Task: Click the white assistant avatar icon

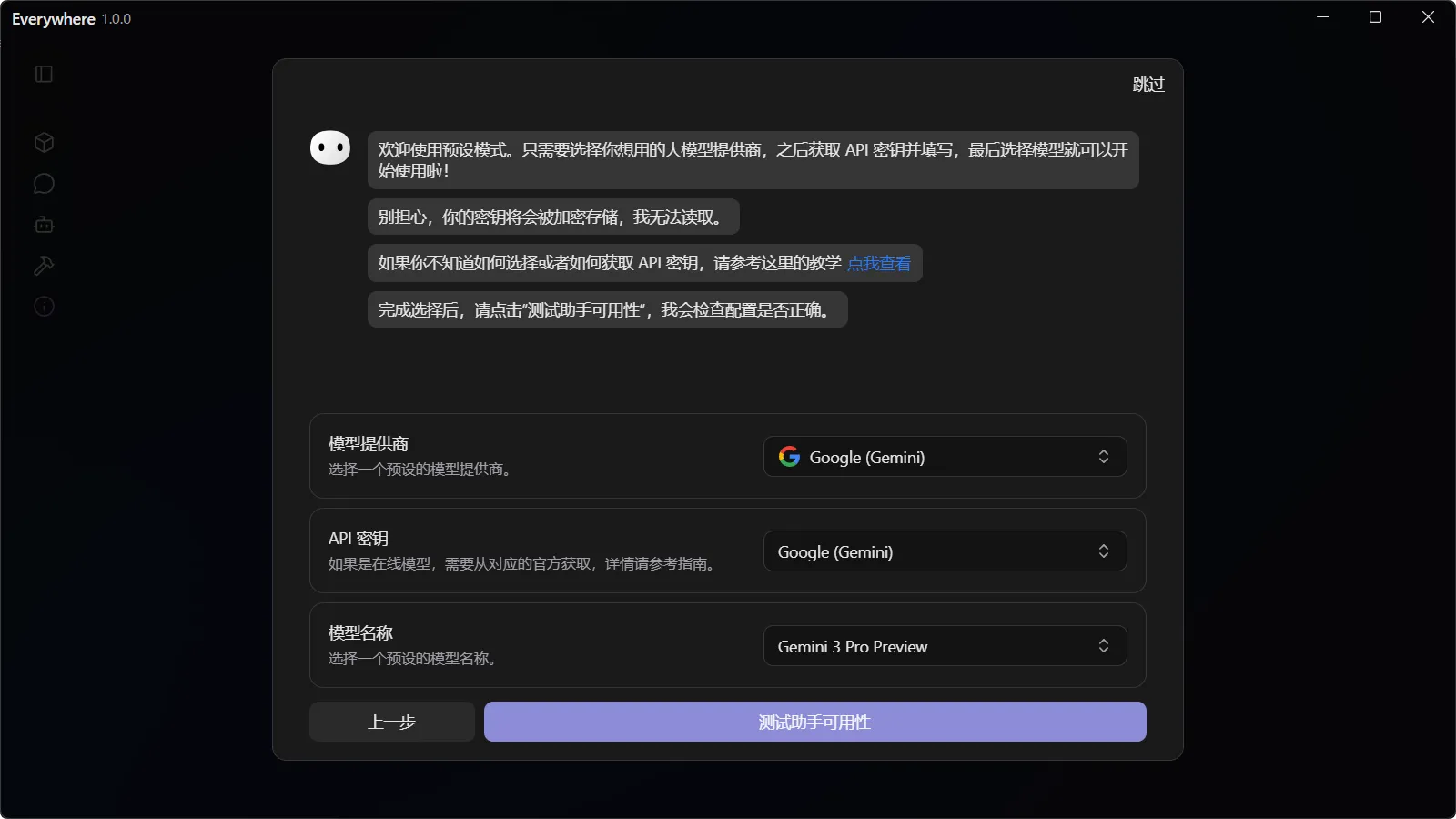Action: coord(330,147)
